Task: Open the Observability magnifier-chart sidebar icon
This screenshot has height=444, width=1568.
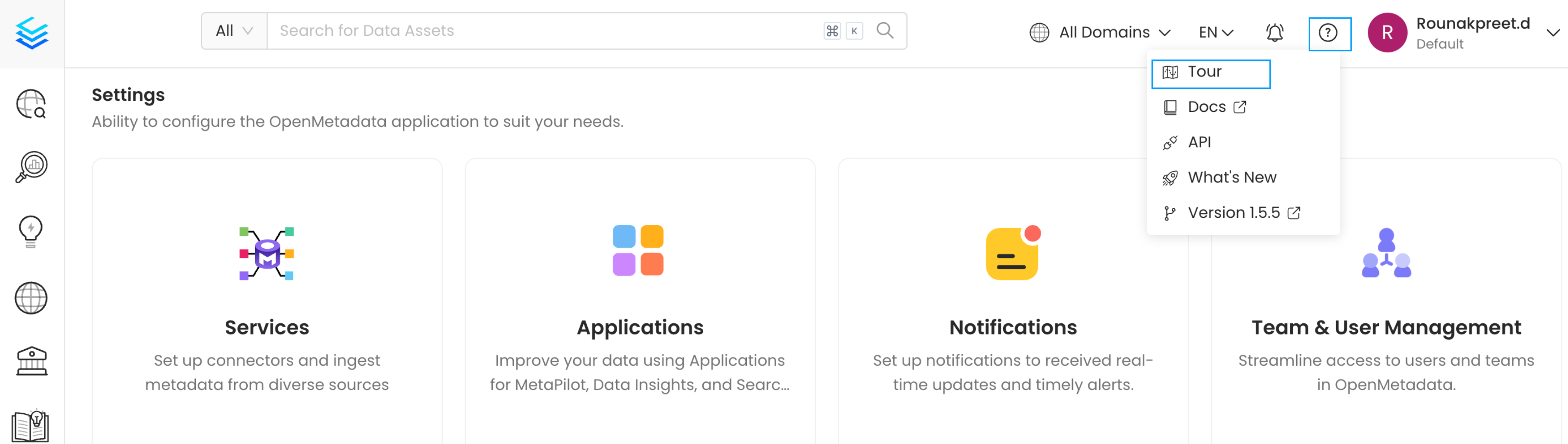Action: tap(31, 167)
